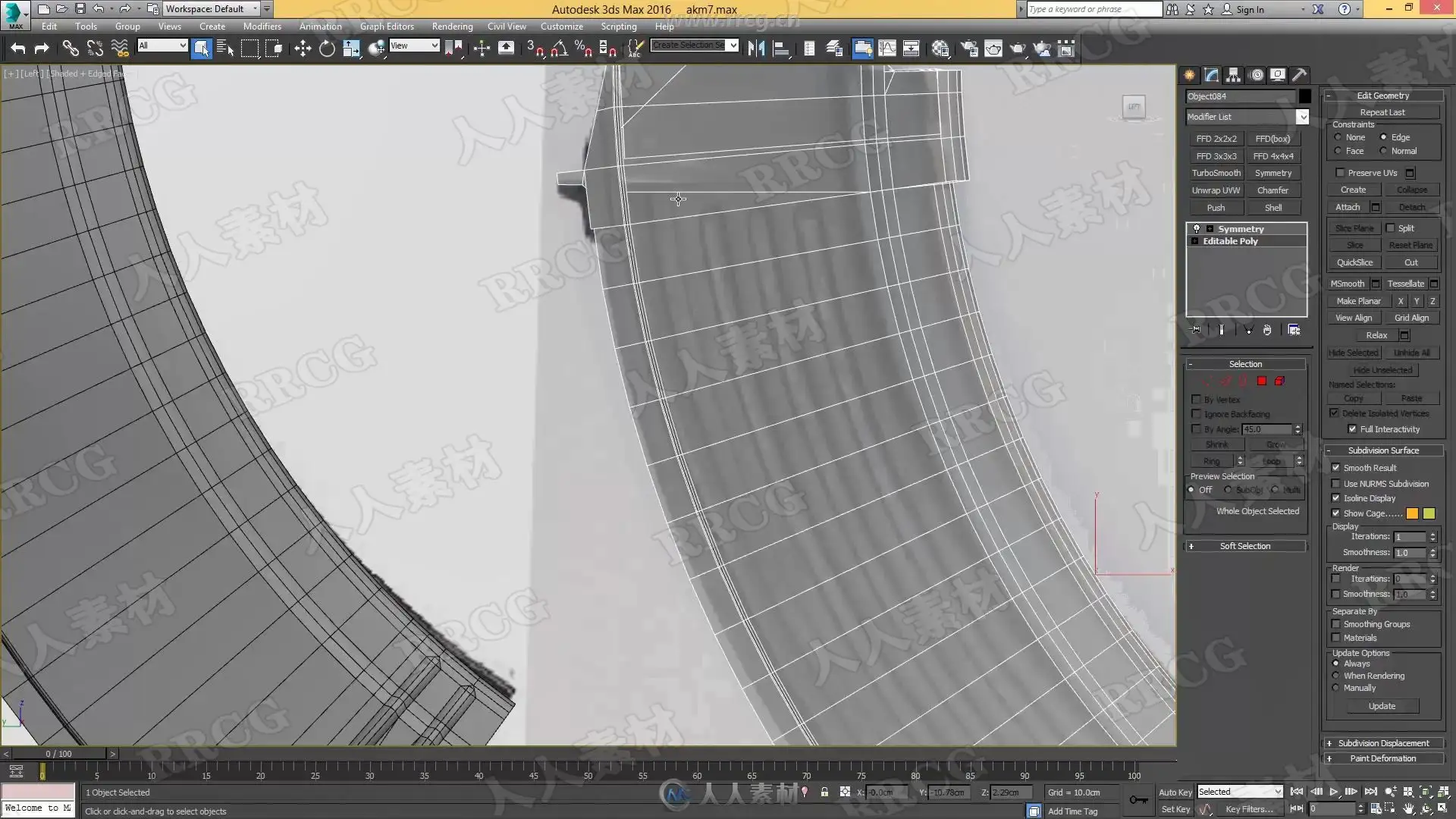Open the Modifier List dropdown
1456x819 pixels.
tap(1301, 117)
